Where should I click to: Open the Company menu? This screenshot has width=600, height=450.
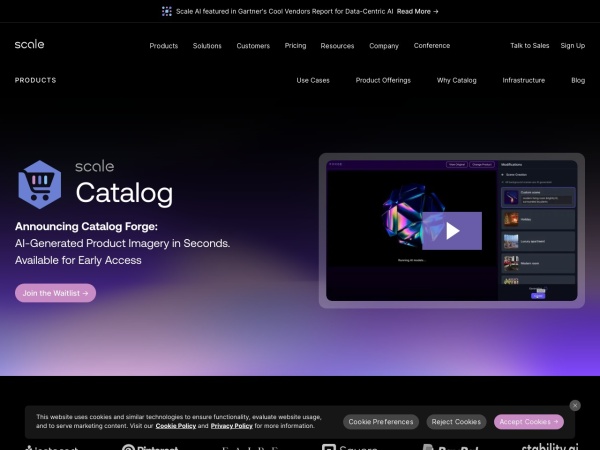[x=383, y=46]
